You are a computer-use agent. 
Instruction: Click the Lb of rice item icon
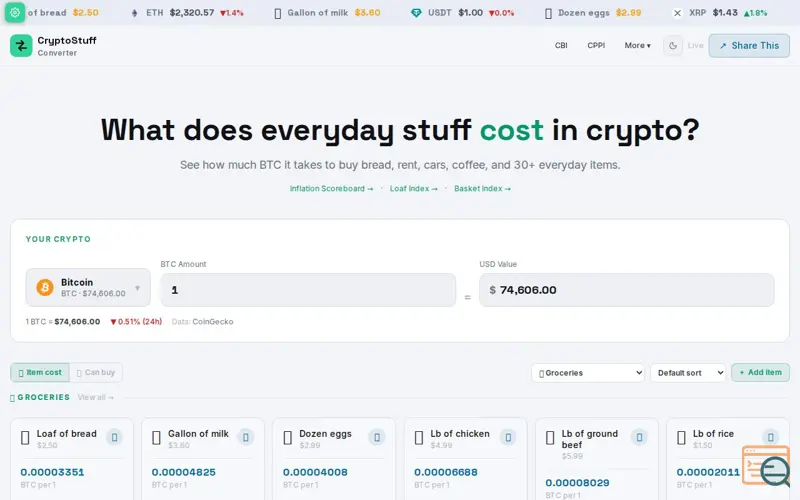[681, 438]
